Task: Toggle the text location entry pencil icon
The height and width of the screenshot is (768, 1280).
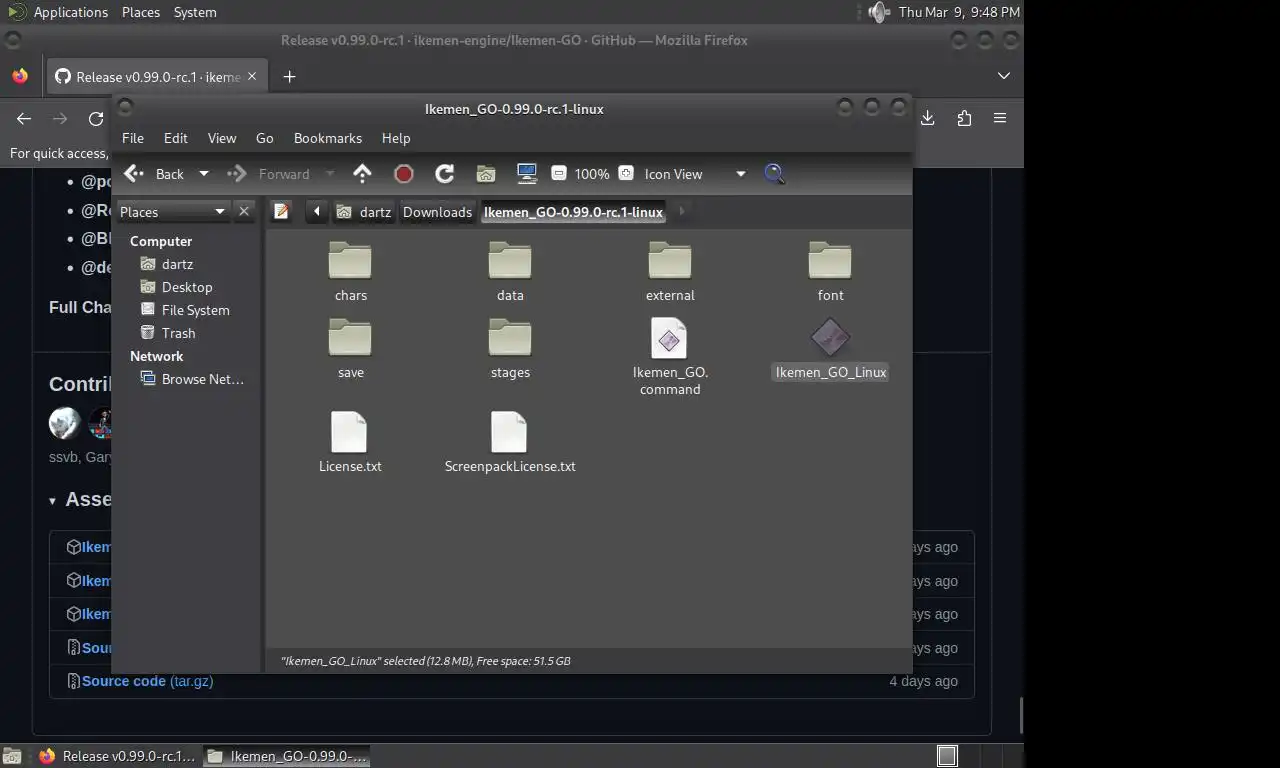Action: click(x=282, y=211)
